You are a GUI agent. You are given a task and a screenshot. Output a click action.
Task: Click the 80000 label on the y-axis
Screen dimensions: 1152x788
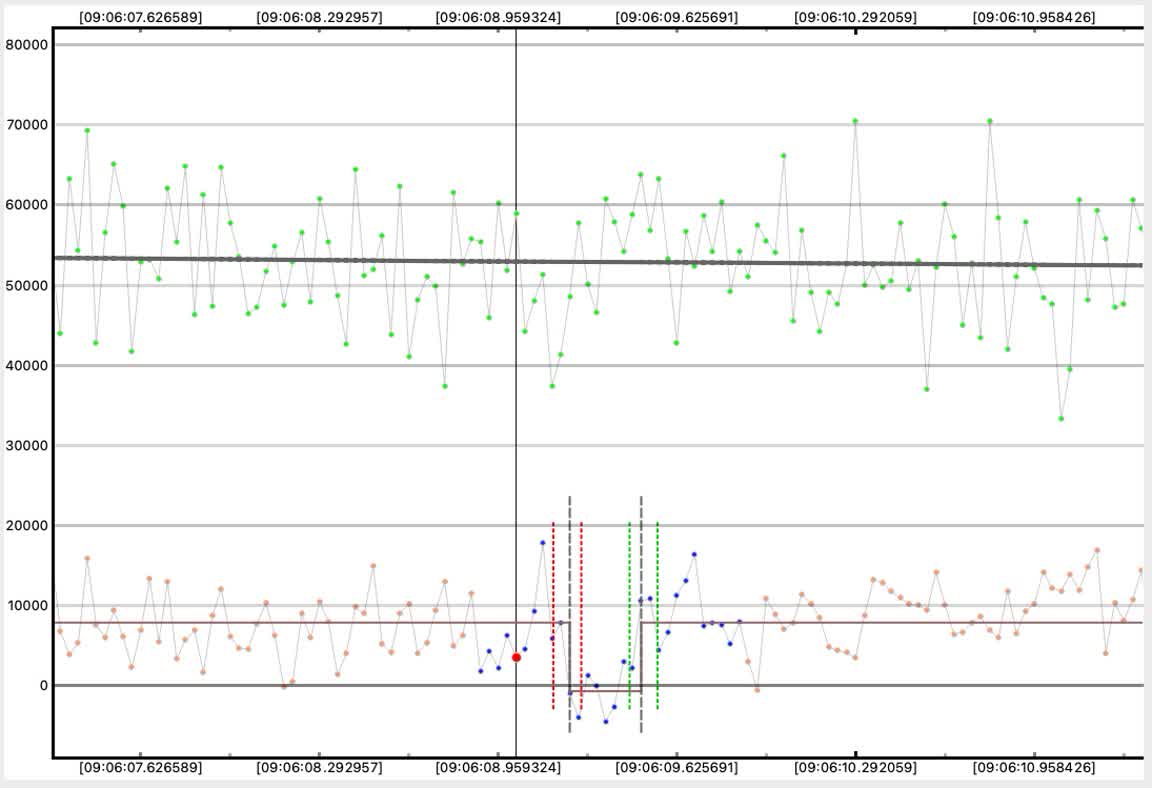click(26, 45)
